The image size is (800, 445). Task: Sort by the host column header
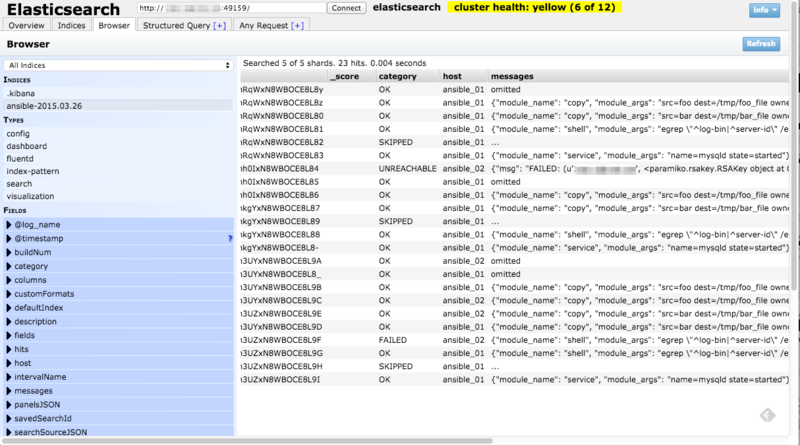point(464,76)
